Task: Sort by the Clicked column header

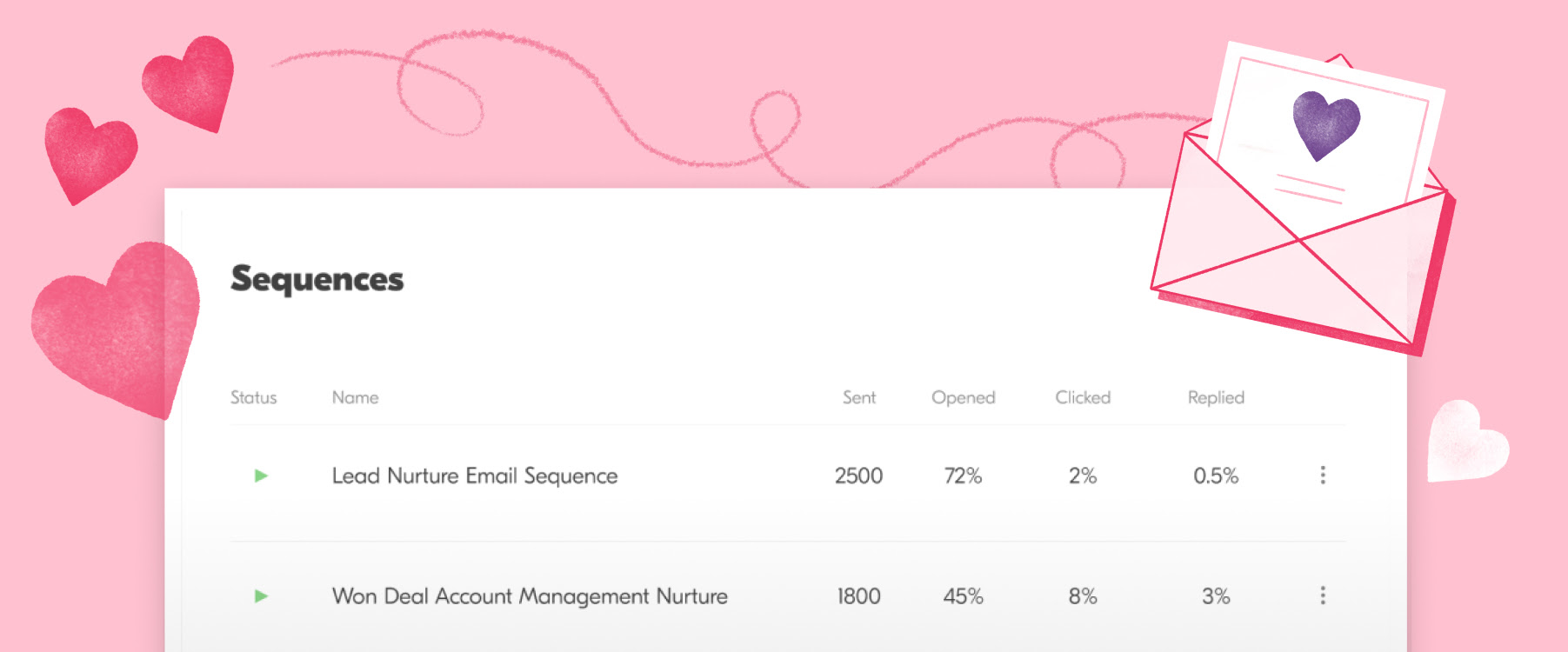Action: click(1083, 397)
